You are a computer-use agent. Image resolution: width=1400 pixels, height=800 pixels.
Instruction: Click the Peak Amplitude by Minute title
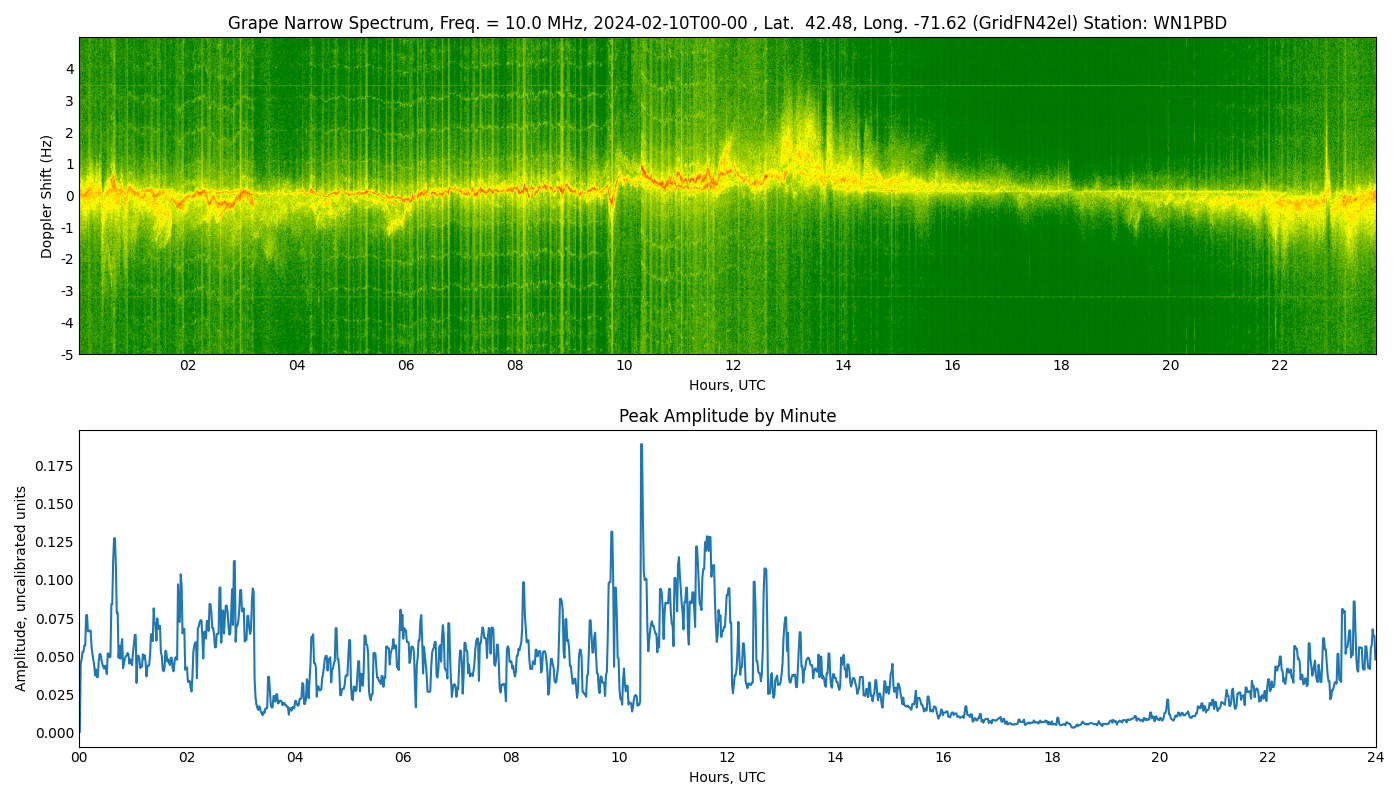[727, 416]
